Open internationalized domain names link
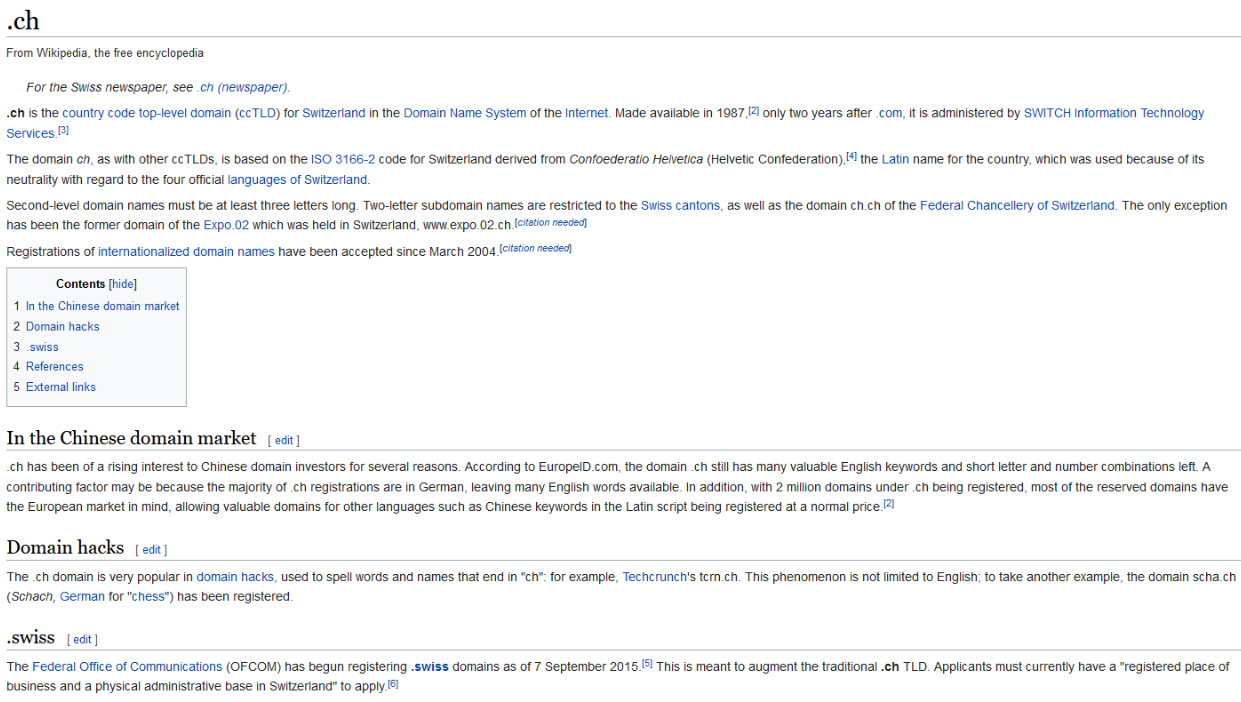Image resolution: width=1241 pixels, height=702 pixels. click(x=186, y=252)
